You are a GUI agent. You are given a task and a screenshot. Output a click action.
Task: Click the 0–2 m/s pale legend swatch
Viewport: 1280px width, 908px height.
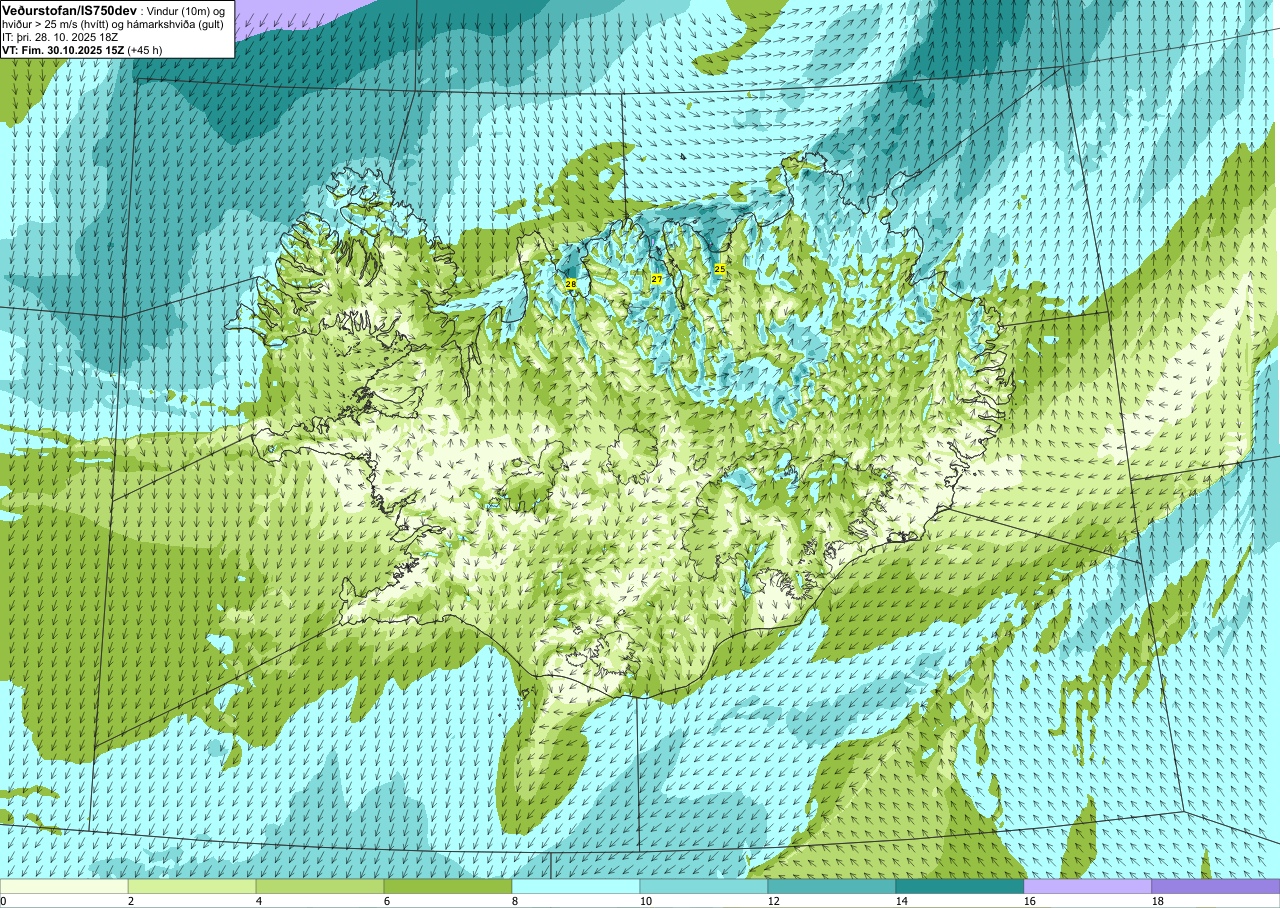[x=64, y=886]
